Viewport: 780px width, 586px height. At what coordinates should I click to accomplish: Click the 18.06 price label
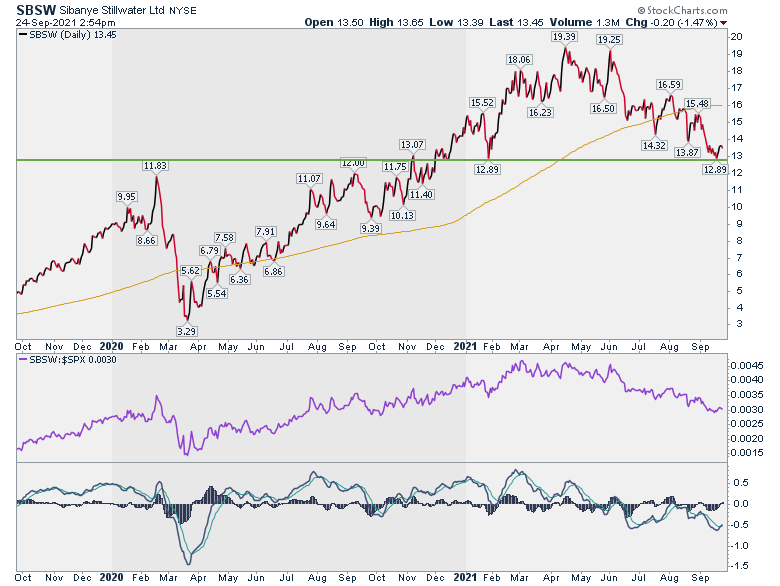(519, 60)
